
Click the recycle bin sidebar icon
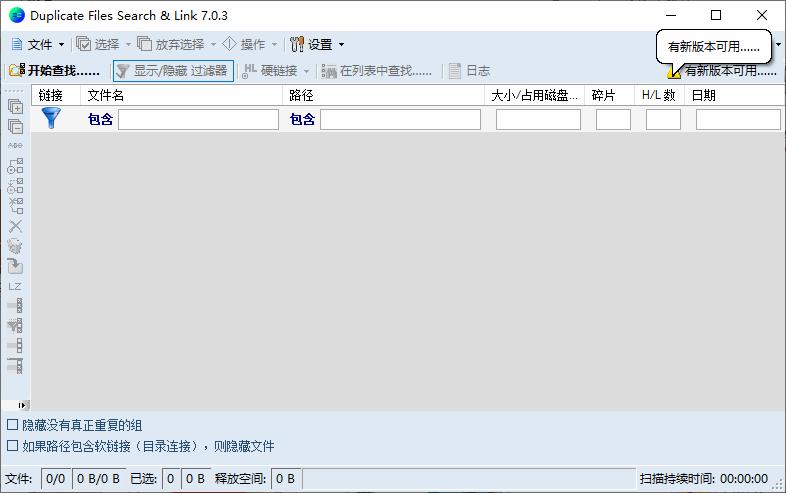[x=15, y=246]
